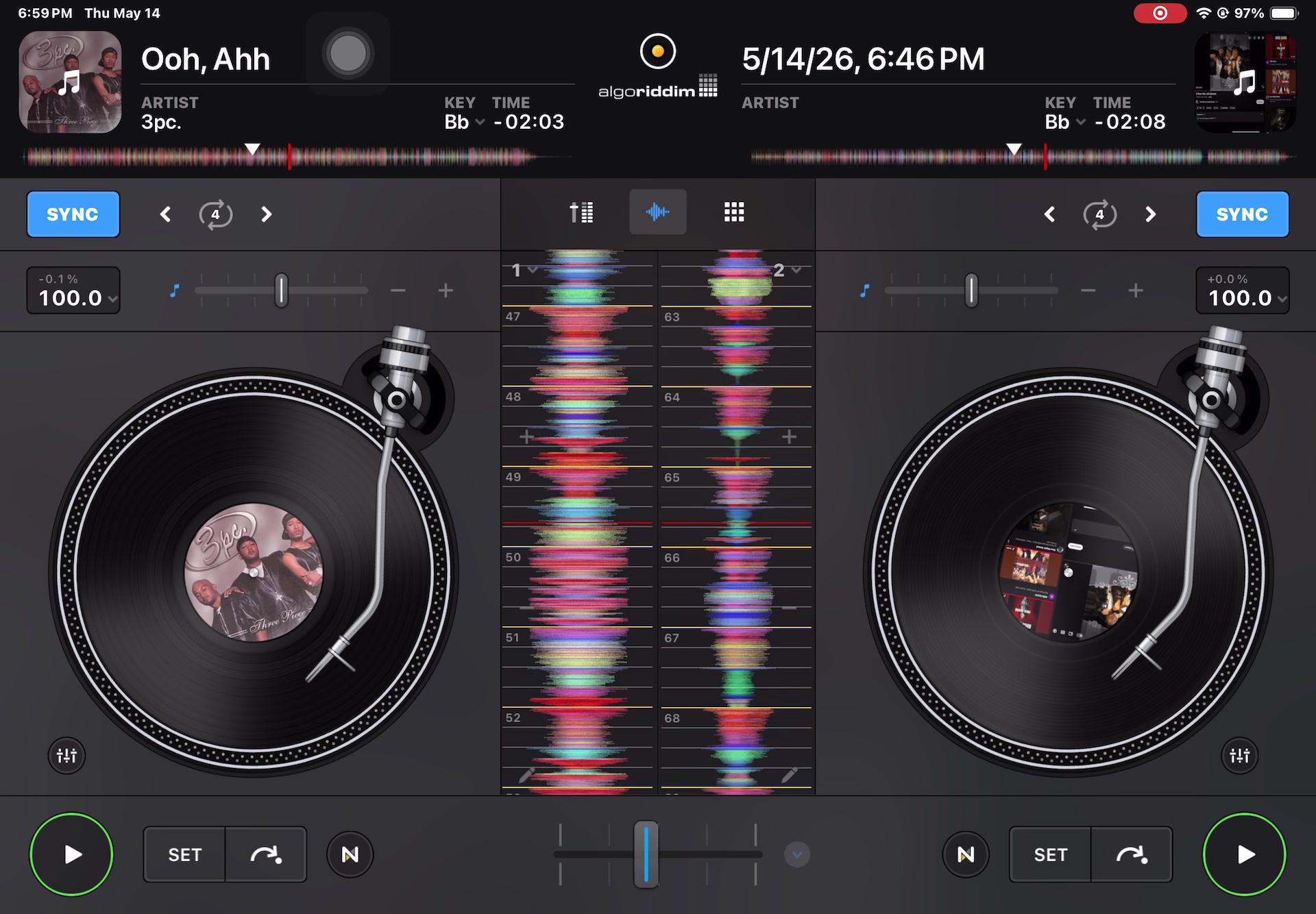Click the right deck key lock note icon
The width and height of the screenshot is (1316, 914).
coord(865,291)
